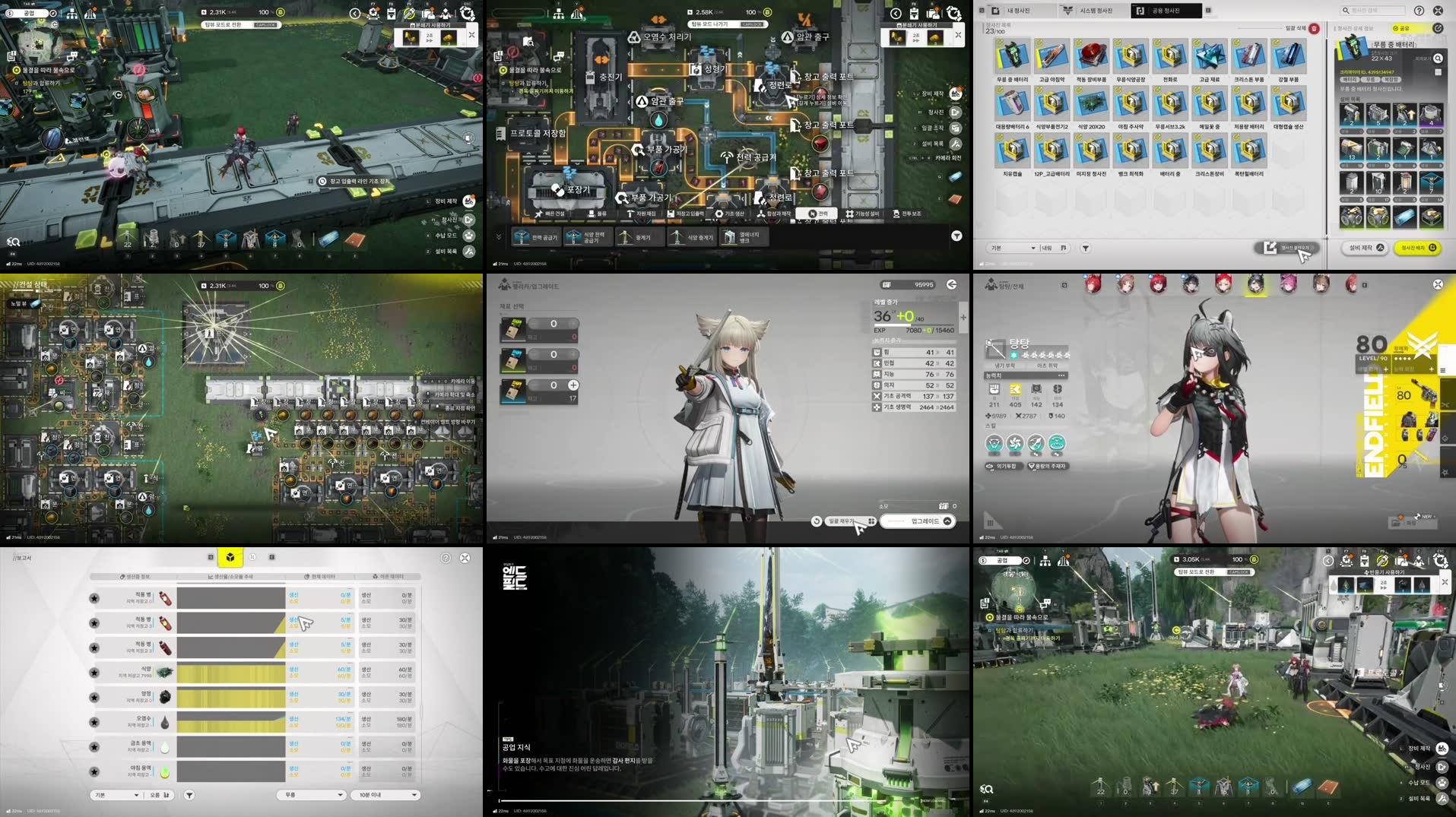Image resolution: width=1456 pixels, height=817 pixels.
Task: Click the reset arrow beside 일괄 채우기
Action: point(816,521)
